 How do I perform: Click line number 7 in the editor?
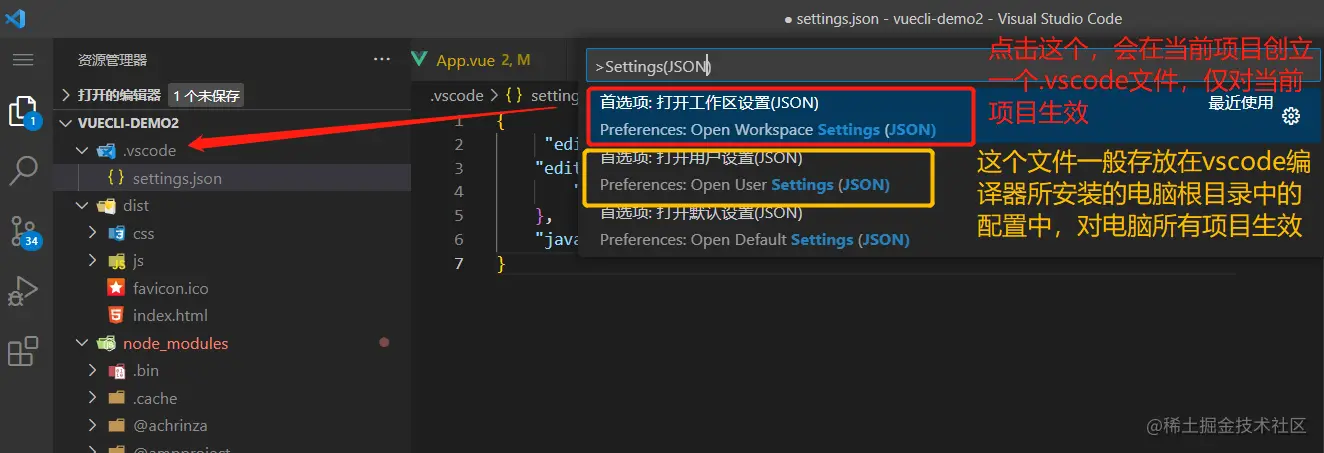pyautogui.click(x=459, y=264)
